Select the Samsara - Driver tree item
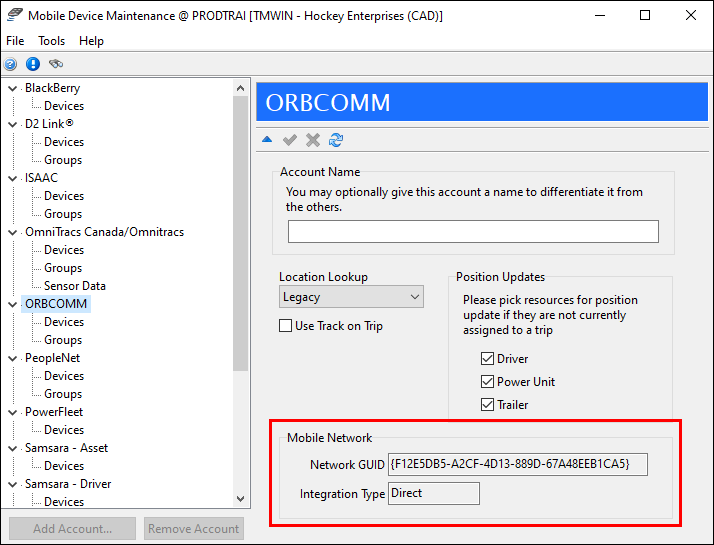Viewport: 714px width, 545px height. (x=68, y=484)
